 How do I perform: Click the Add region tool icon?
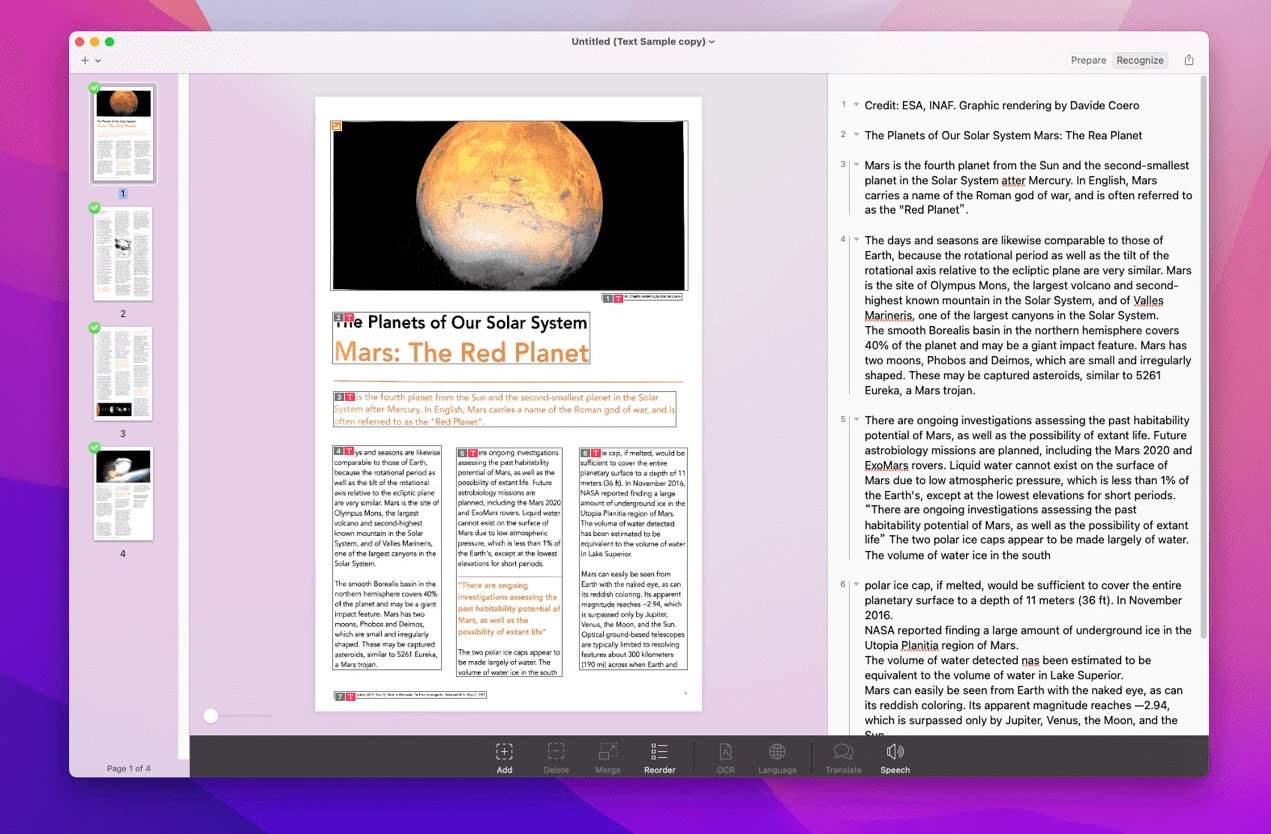tap(504, 752)
